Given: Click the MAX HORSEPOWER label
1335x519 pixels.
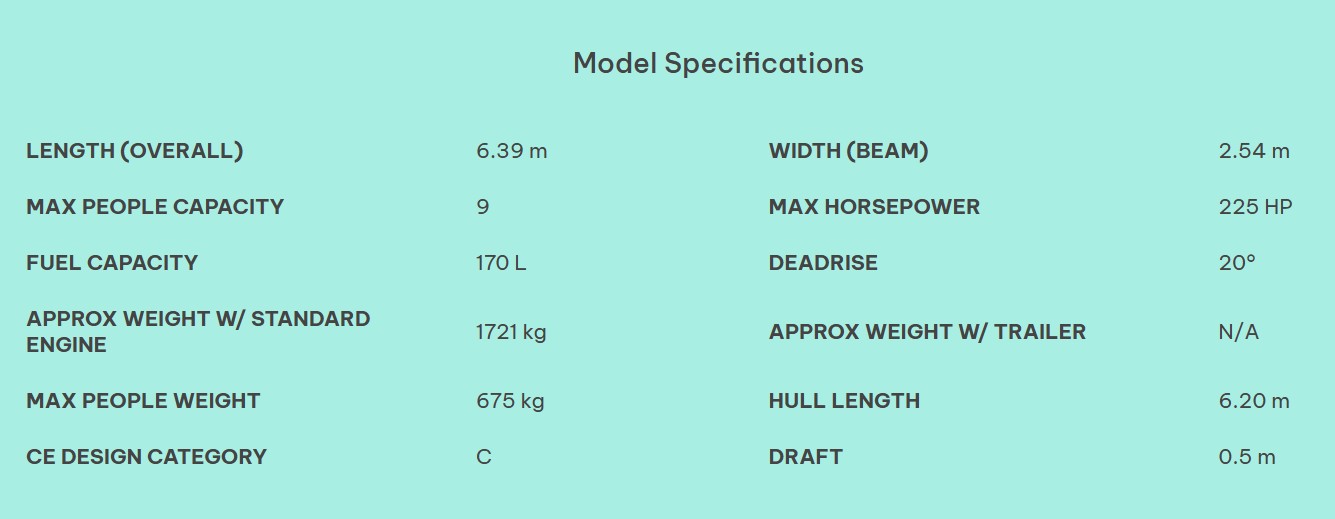Looking at the screenshot, I should (874, 207).
